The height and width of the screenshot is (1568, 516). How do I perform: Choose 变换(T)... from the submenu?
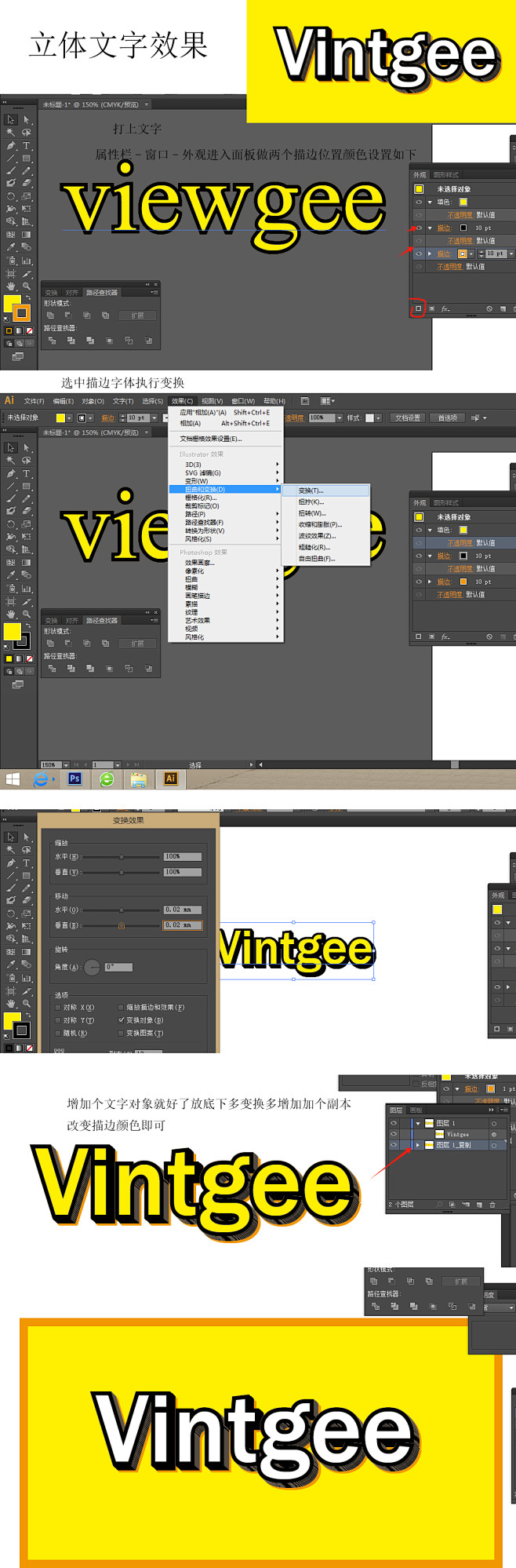coord(311,490)
